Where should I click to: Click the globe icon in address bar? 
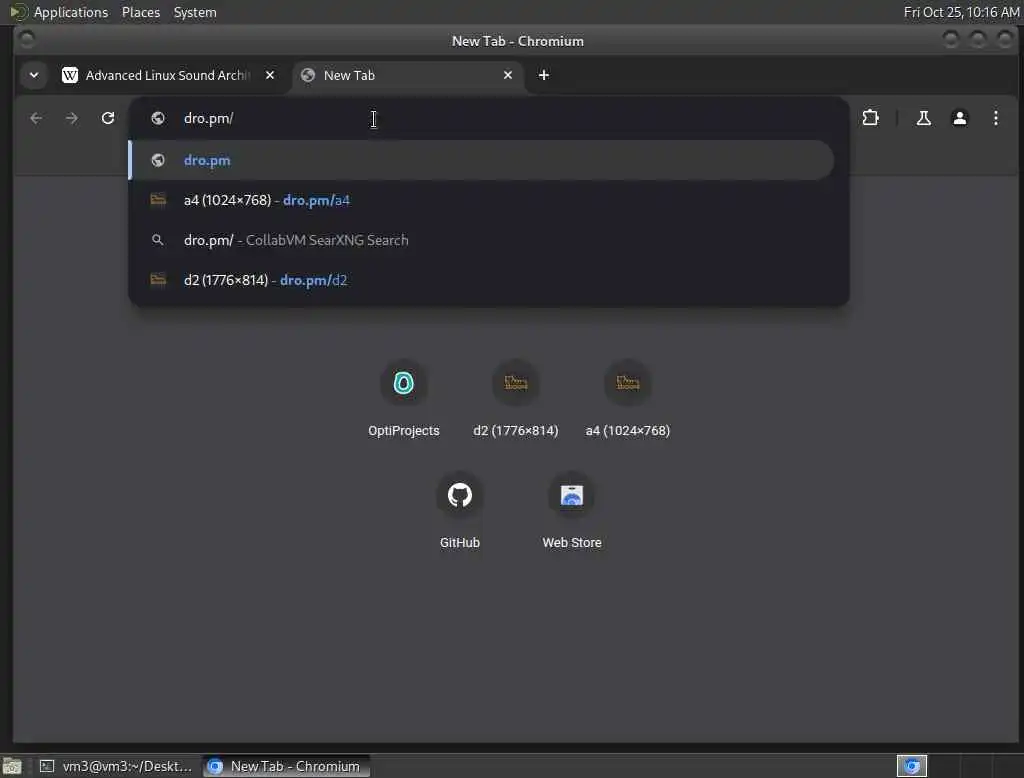point(157,118)
